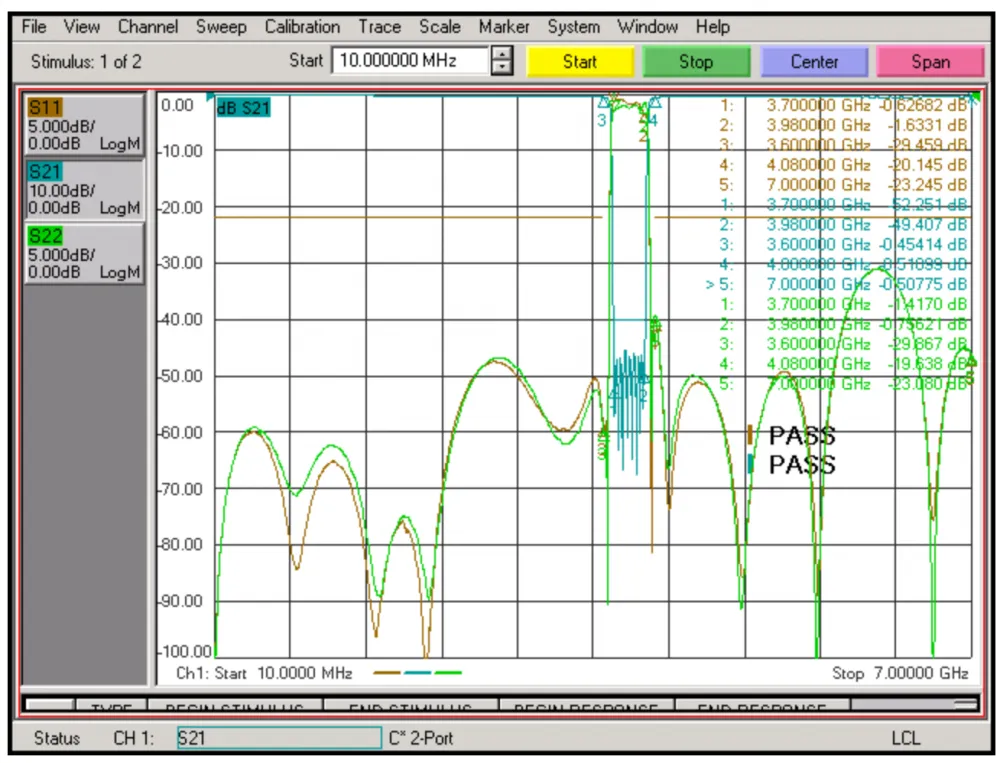1000x763 pixels.
Task: Click the Start frequency input field
Action: pyautogui.click(x=410, y=61)
